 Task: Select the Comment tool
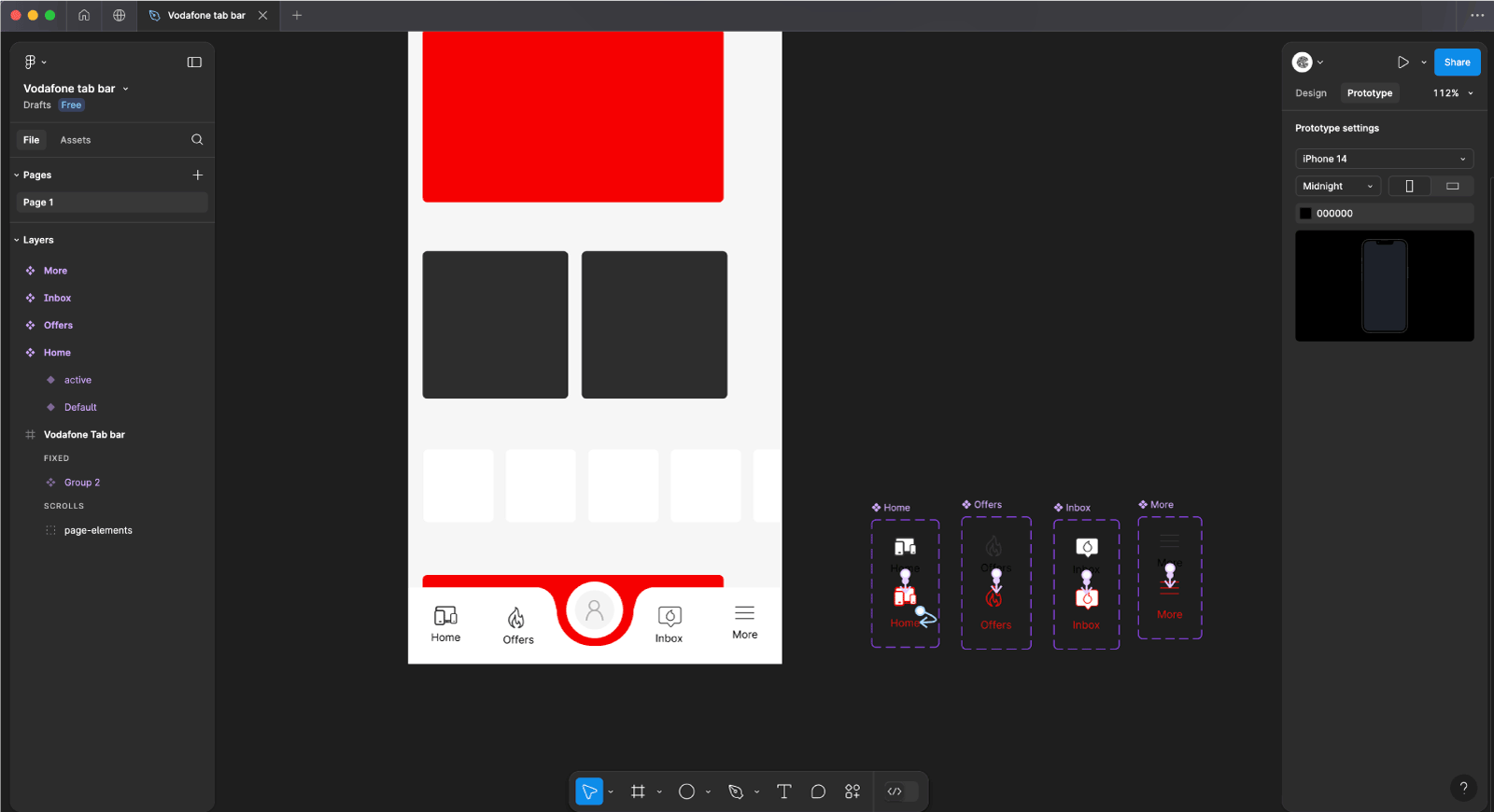tap(818, 791)
